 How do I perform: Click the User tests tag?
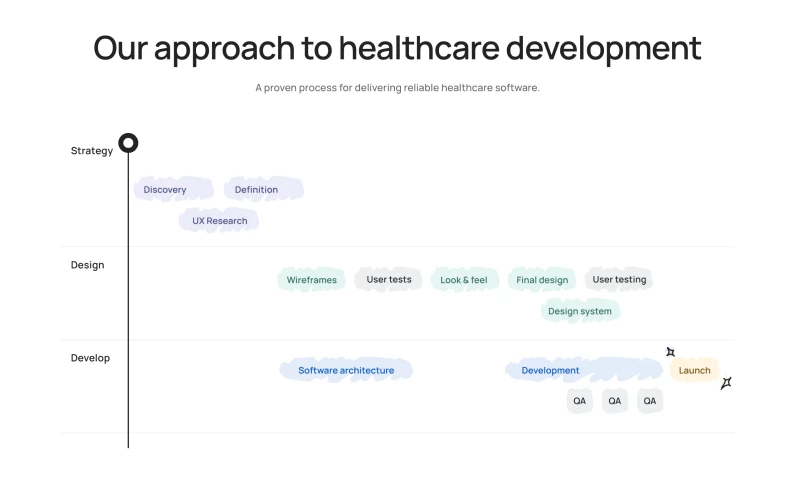click(388, 280)
